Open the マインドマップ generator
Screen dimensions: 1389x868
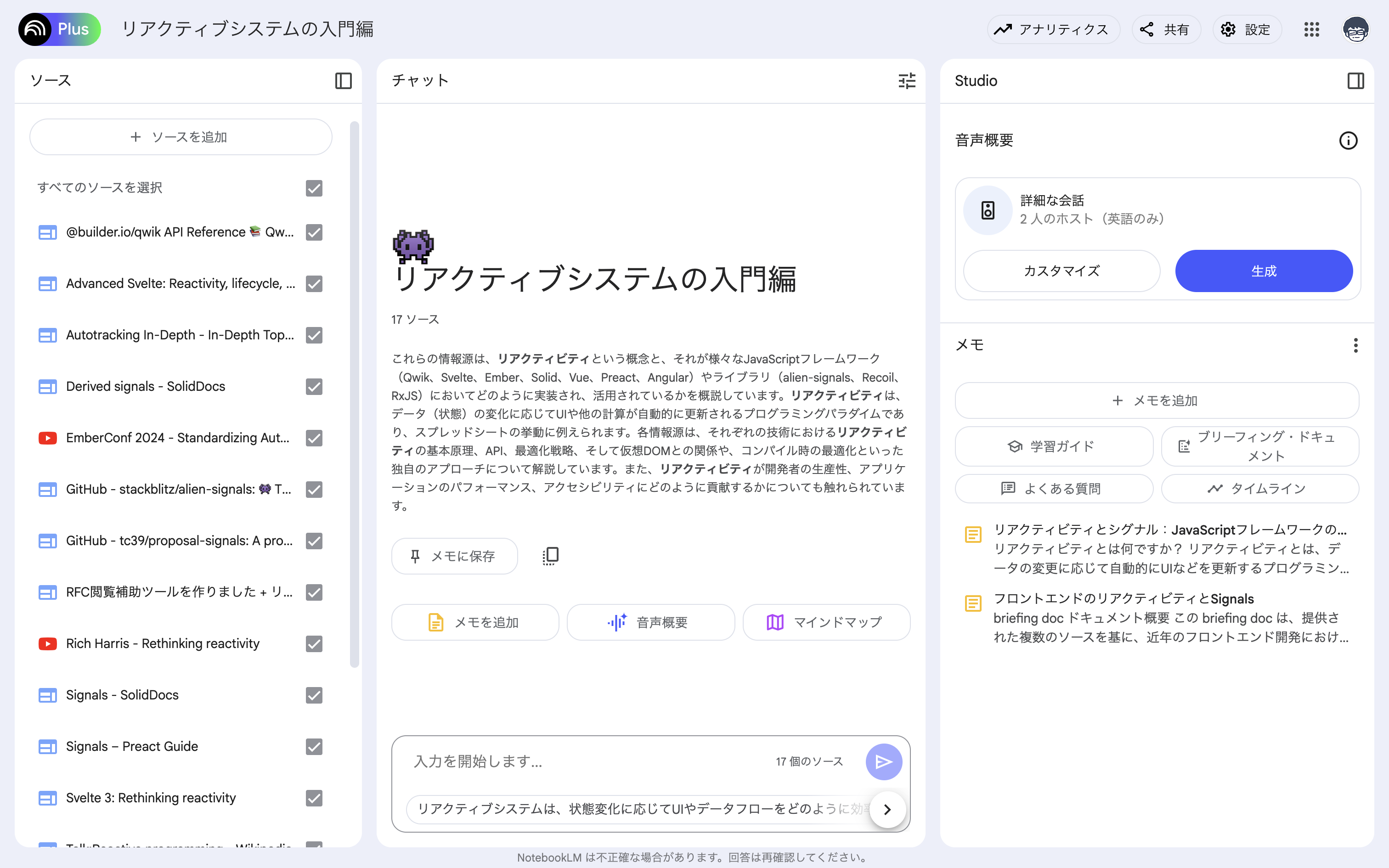[826, 622]
